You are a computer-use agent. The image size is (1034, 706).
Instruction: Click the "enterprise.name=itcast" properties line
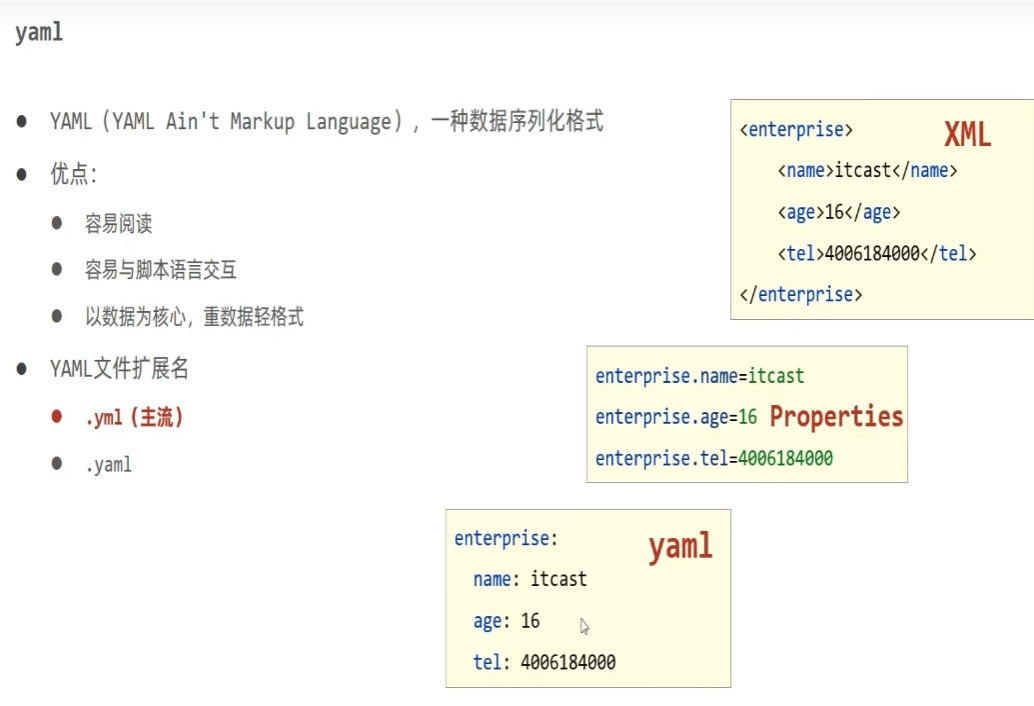pos(699,377)
